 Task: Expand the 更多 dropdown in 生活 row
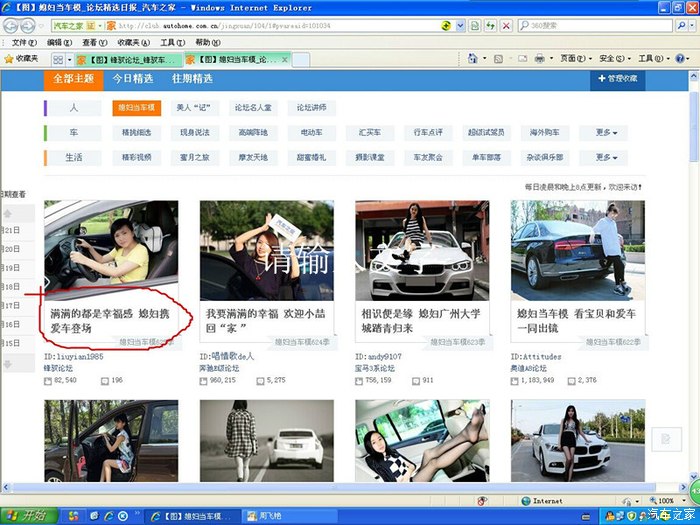coord(606,157)
